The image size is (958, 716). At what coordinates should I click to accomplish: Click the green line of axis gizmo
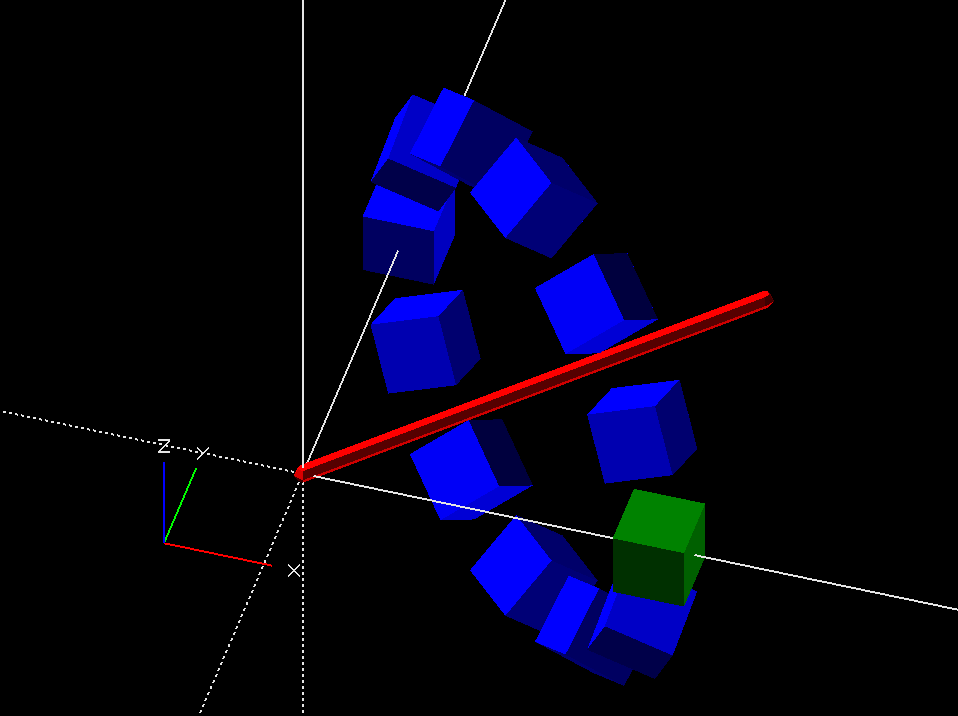(180, 505)
